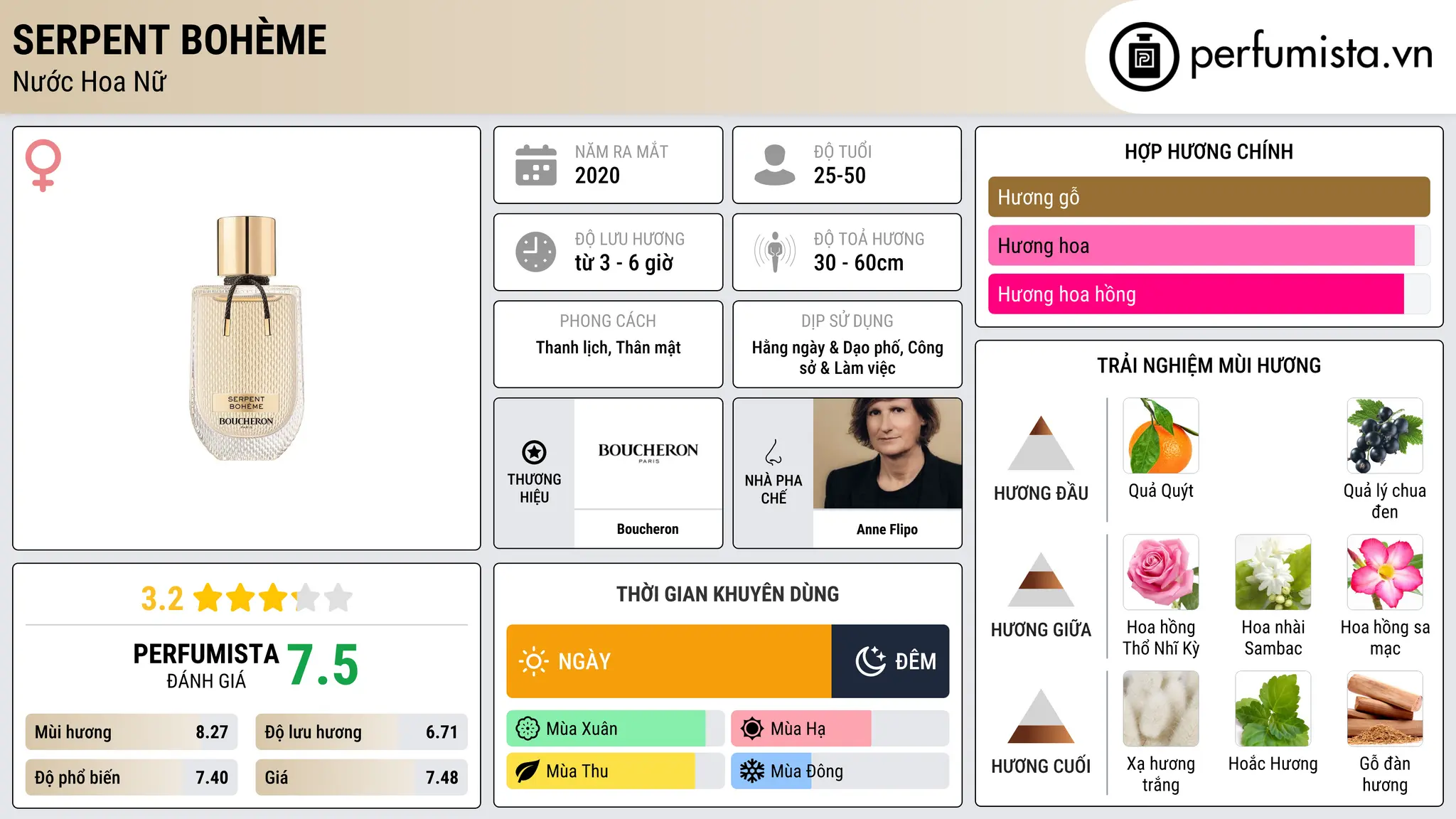
Task: Click the Nước Hoa Nữ subtitle
Action: click(90, 82)
